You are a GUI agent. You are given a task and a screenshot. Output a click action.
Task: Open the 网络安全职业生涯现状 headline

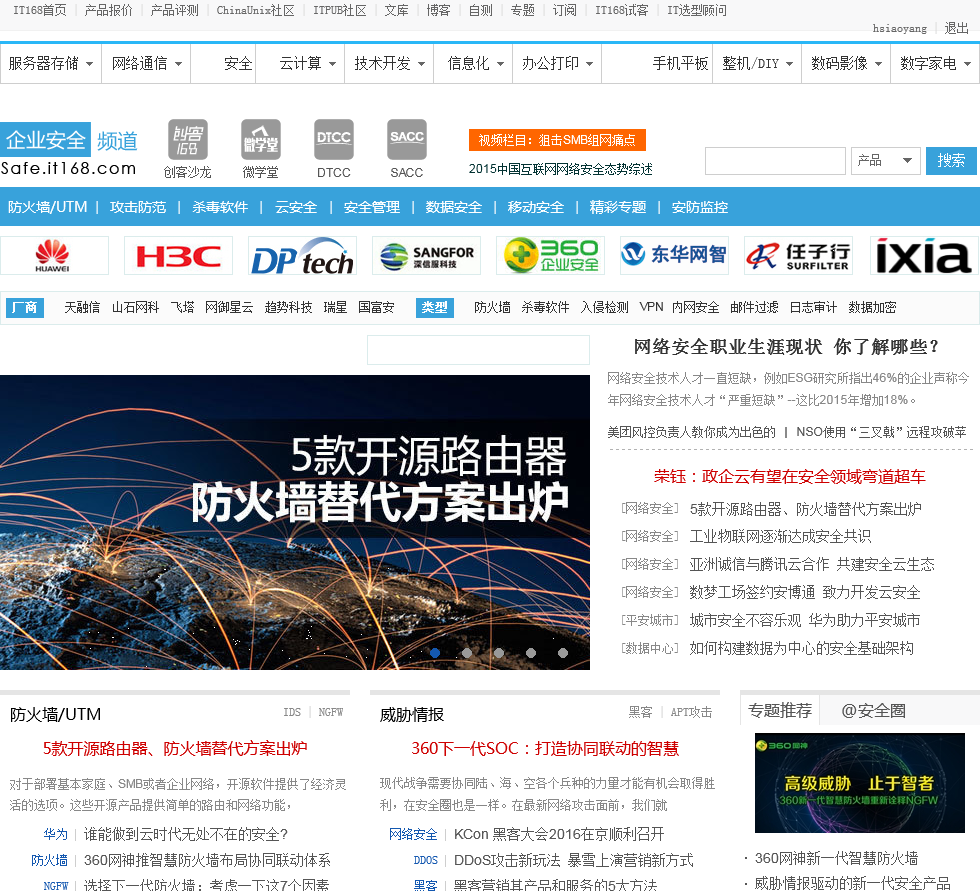click(x=786, y=347)
